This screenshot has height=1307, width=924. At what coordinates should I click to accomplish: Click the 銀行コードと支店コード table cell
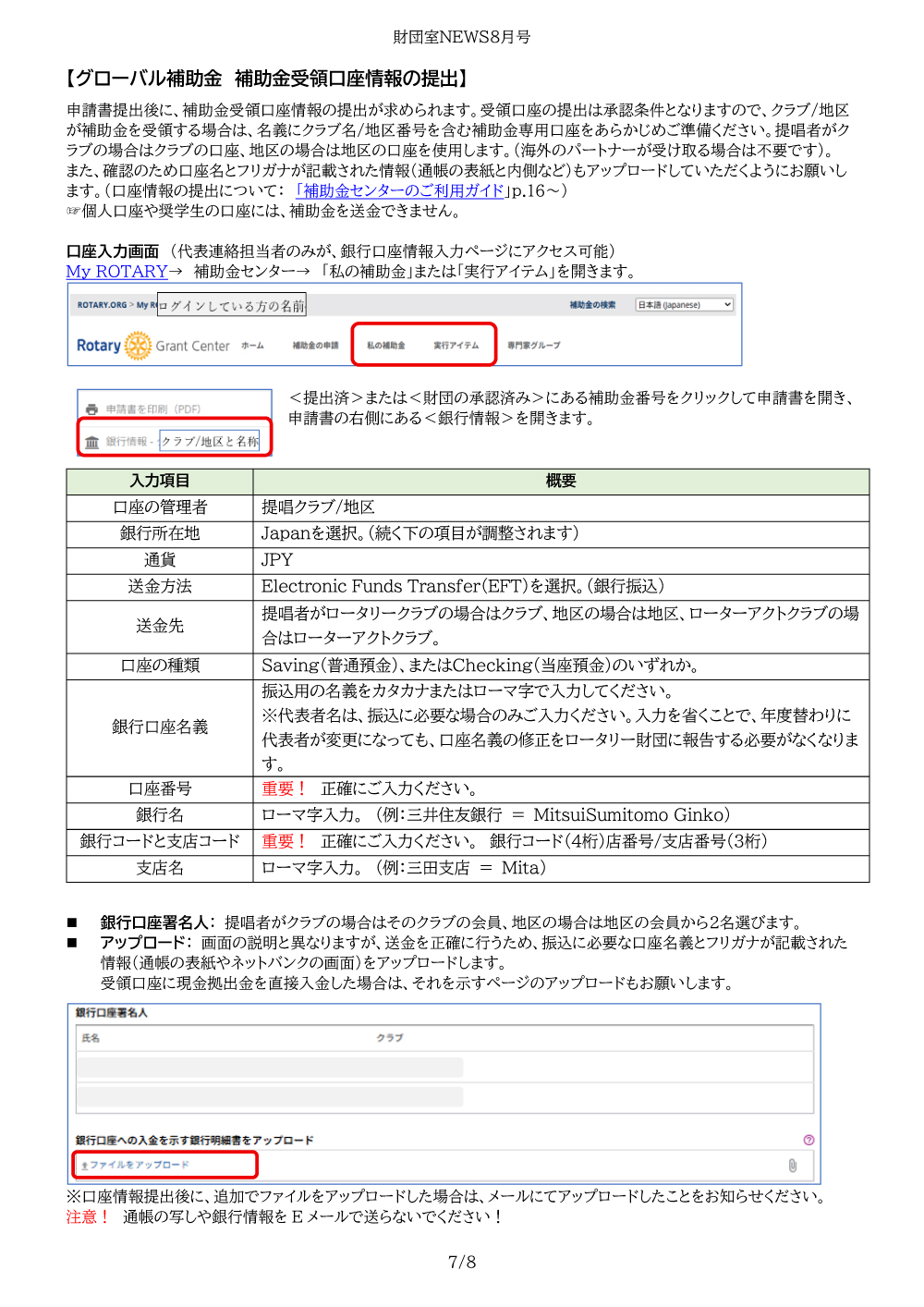[x=160, y=841]
